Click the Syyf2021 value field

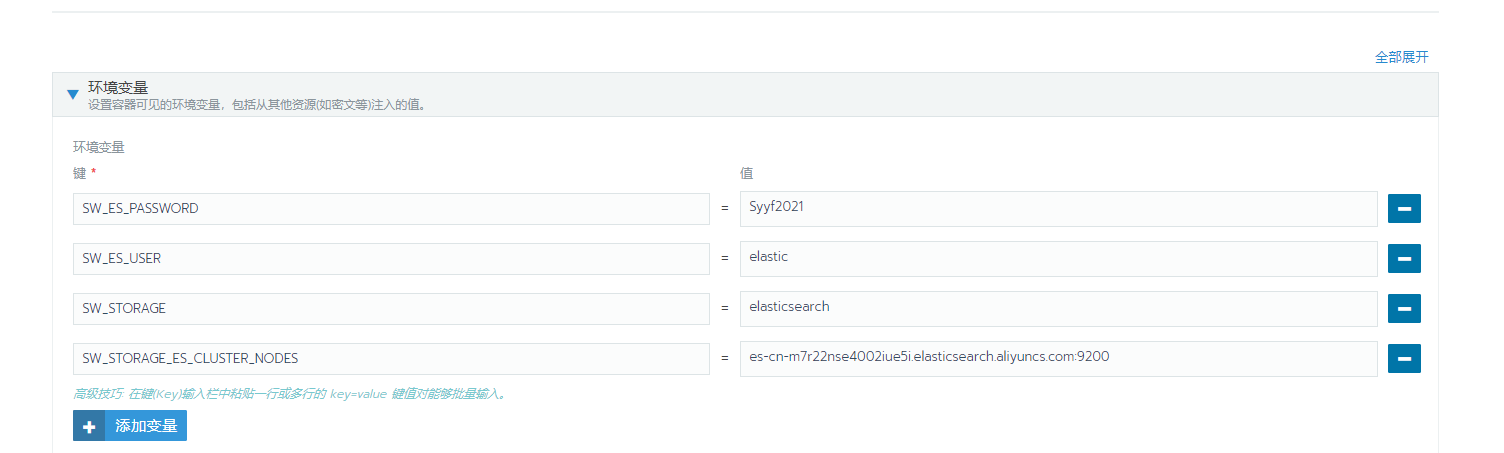click(1059, 209)
